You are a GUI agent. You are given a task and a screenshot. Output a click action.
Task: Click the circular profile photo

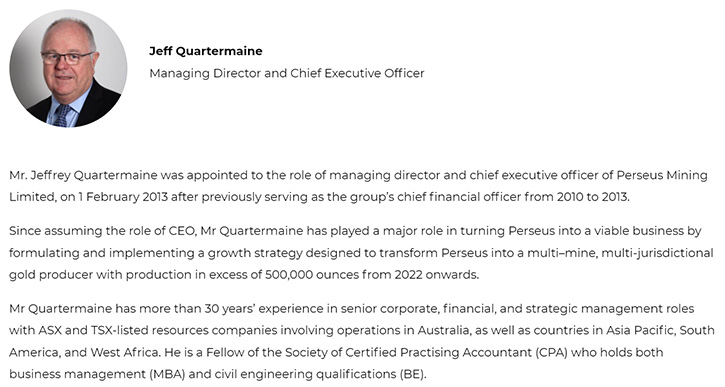click(x=68, y=68)
